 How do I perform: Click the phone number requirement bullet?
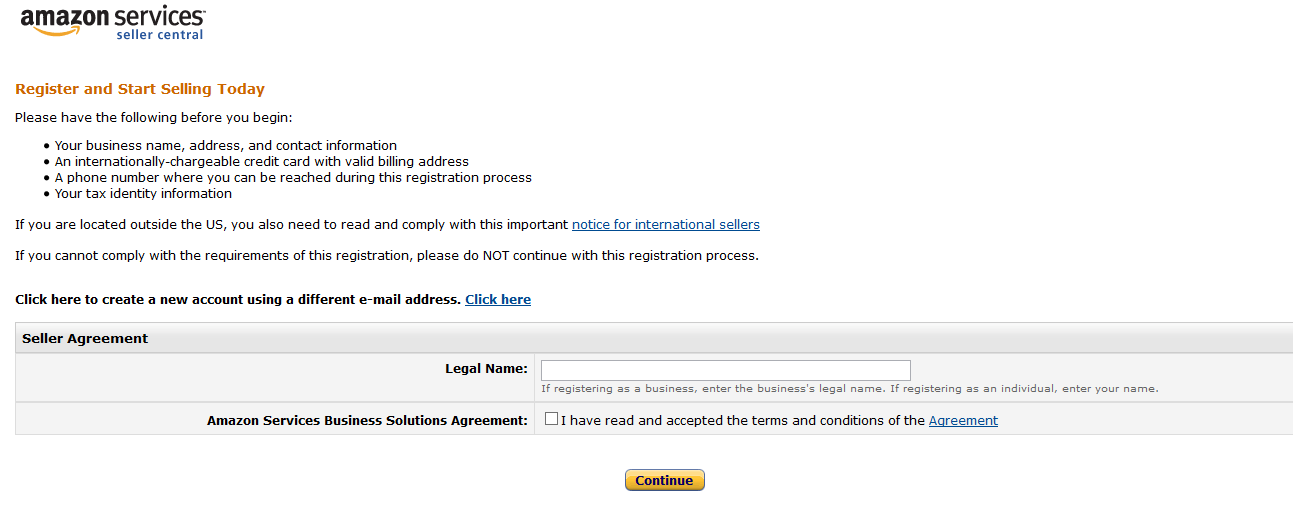click(293, 177)
